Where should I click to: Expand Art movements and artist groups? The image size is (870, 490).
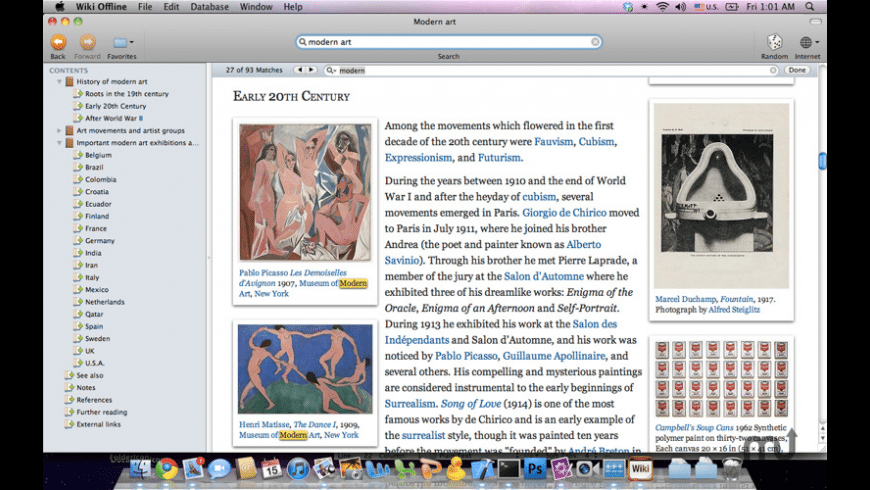tap(59, 130)
